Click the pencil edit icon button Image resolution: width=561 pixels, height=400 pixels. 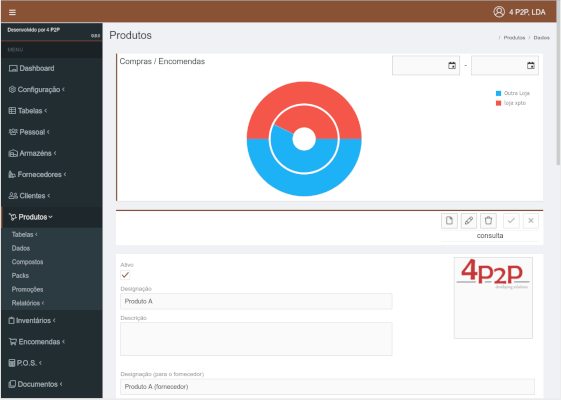click(469, 220)
